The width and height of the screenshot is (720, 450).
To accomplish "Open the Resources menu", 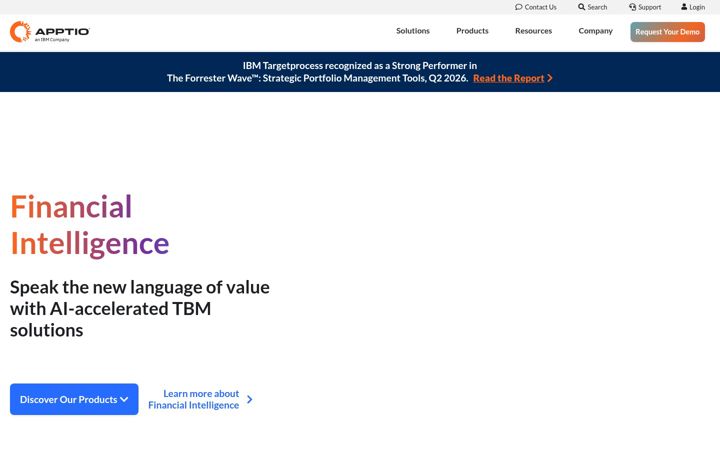I will tap(533, 31).
